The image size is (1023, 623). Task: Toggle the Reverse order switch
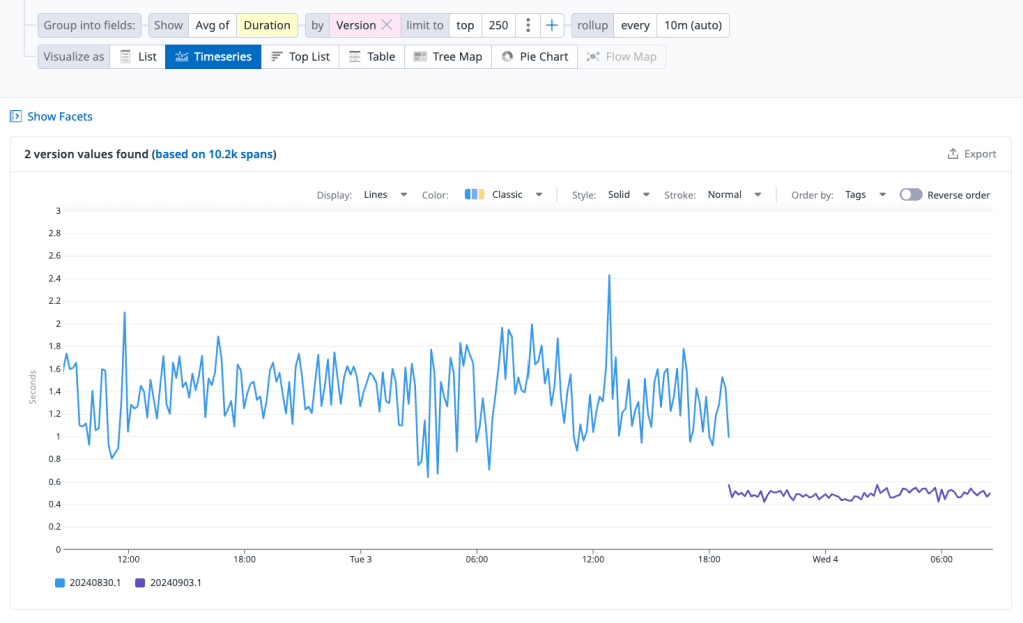coord(910,195)
